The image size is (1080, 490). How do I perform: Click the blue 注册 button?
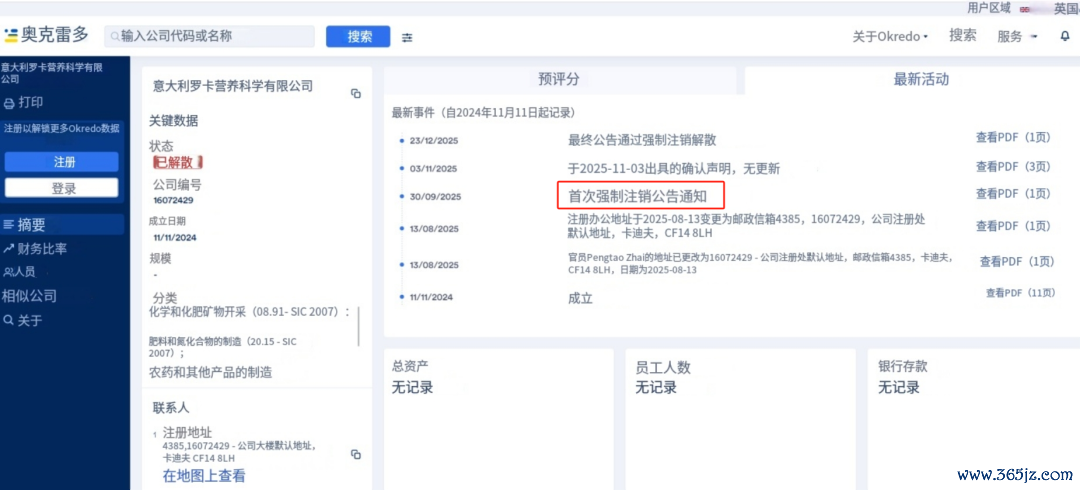[x=62, y=162]
